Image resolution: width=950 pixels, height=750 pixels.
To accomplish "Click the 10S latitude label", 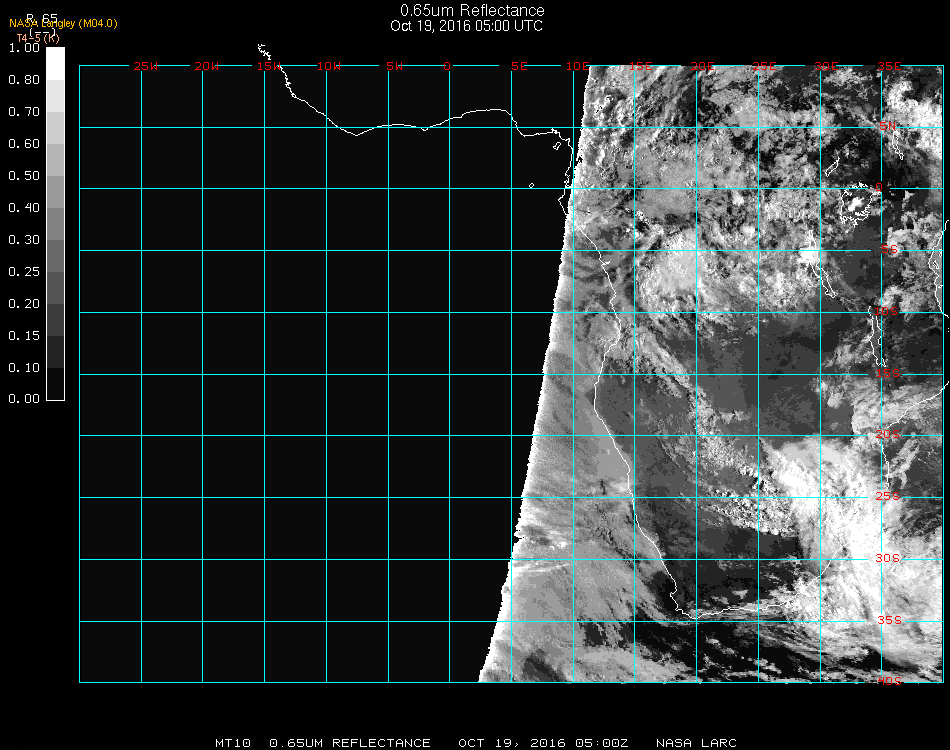I will pos(888,312).
